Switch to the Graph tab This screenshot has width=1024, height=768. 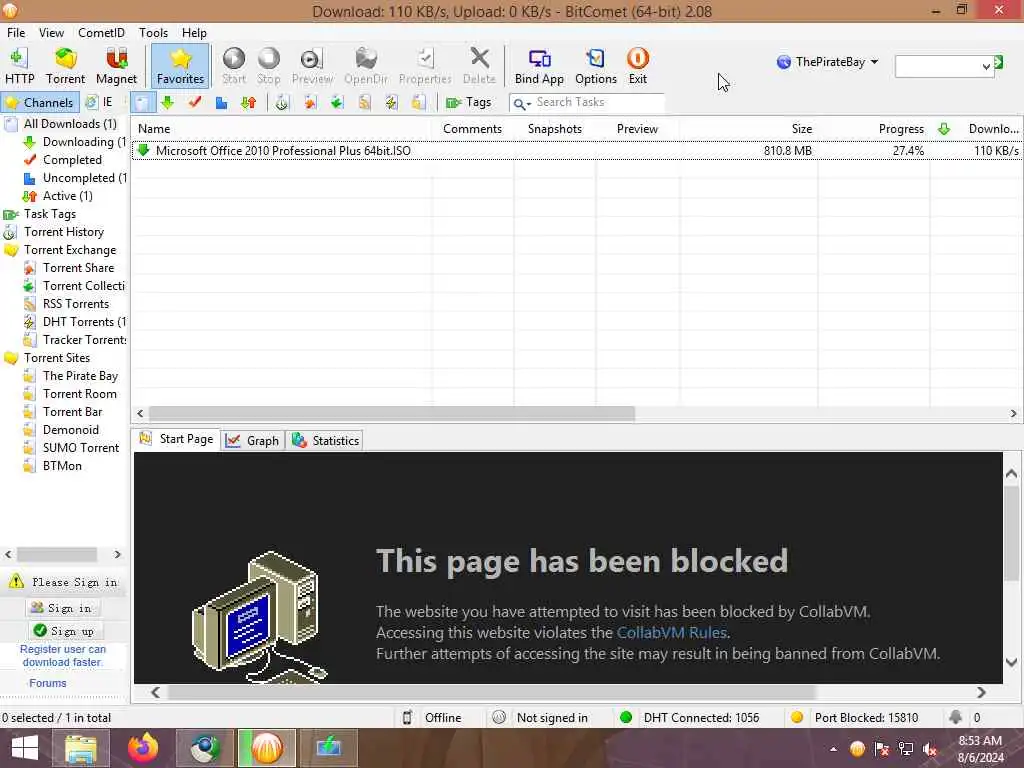(x=253, y=441)
